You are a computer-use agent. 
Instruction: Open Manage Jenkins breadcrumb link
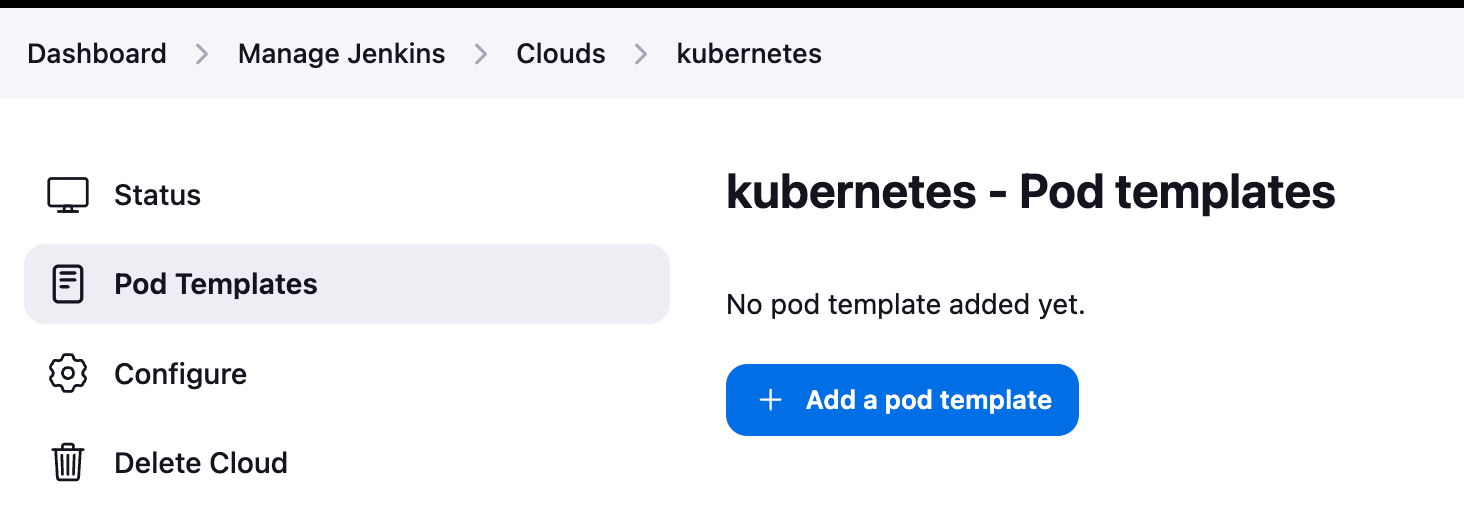(341, 54)
